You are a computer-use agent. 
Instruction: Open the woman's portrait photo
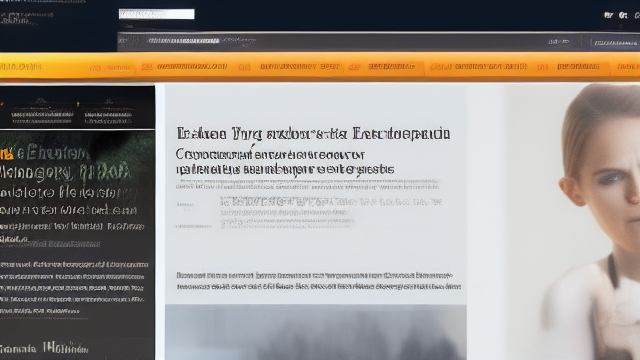pos(573,222)
